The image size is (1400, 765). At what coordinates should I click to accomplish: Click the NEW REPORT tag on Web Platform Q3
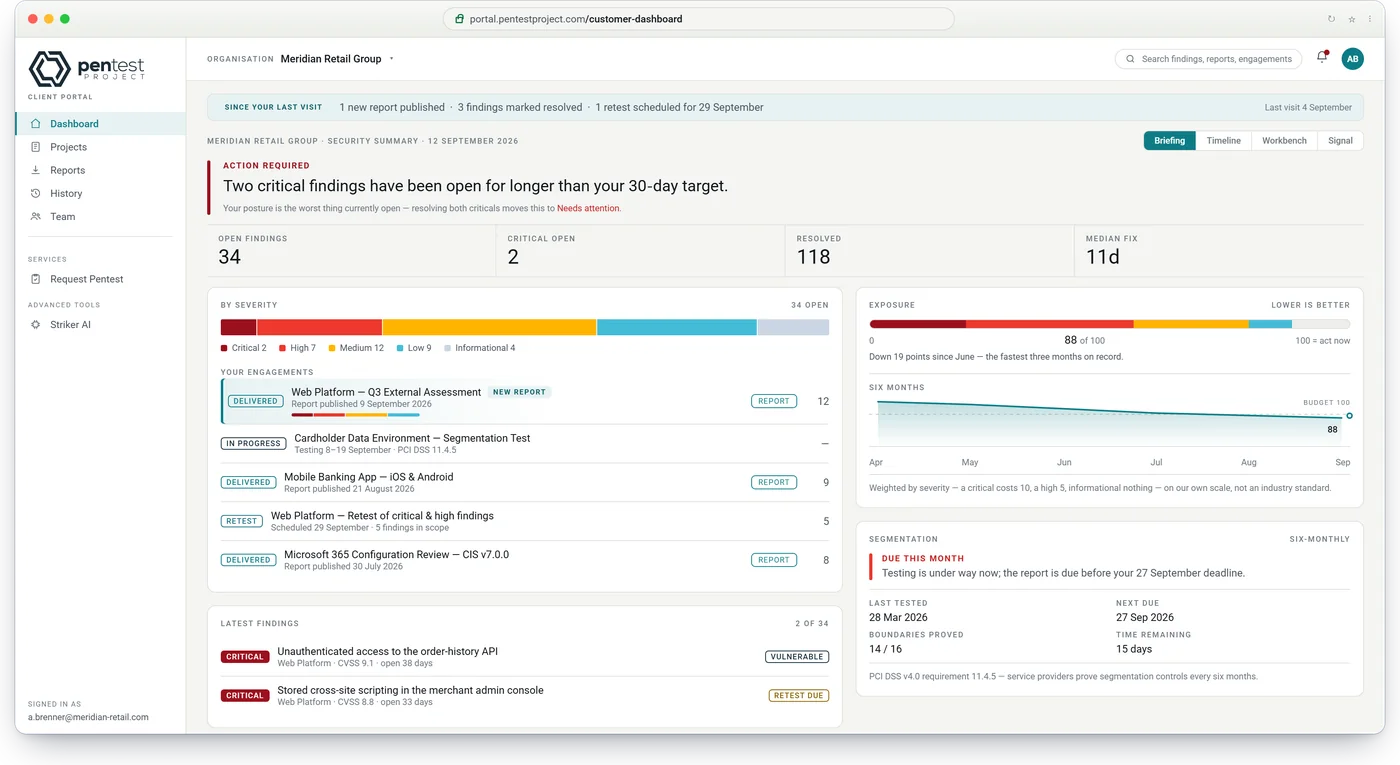[x=519, y=392]
